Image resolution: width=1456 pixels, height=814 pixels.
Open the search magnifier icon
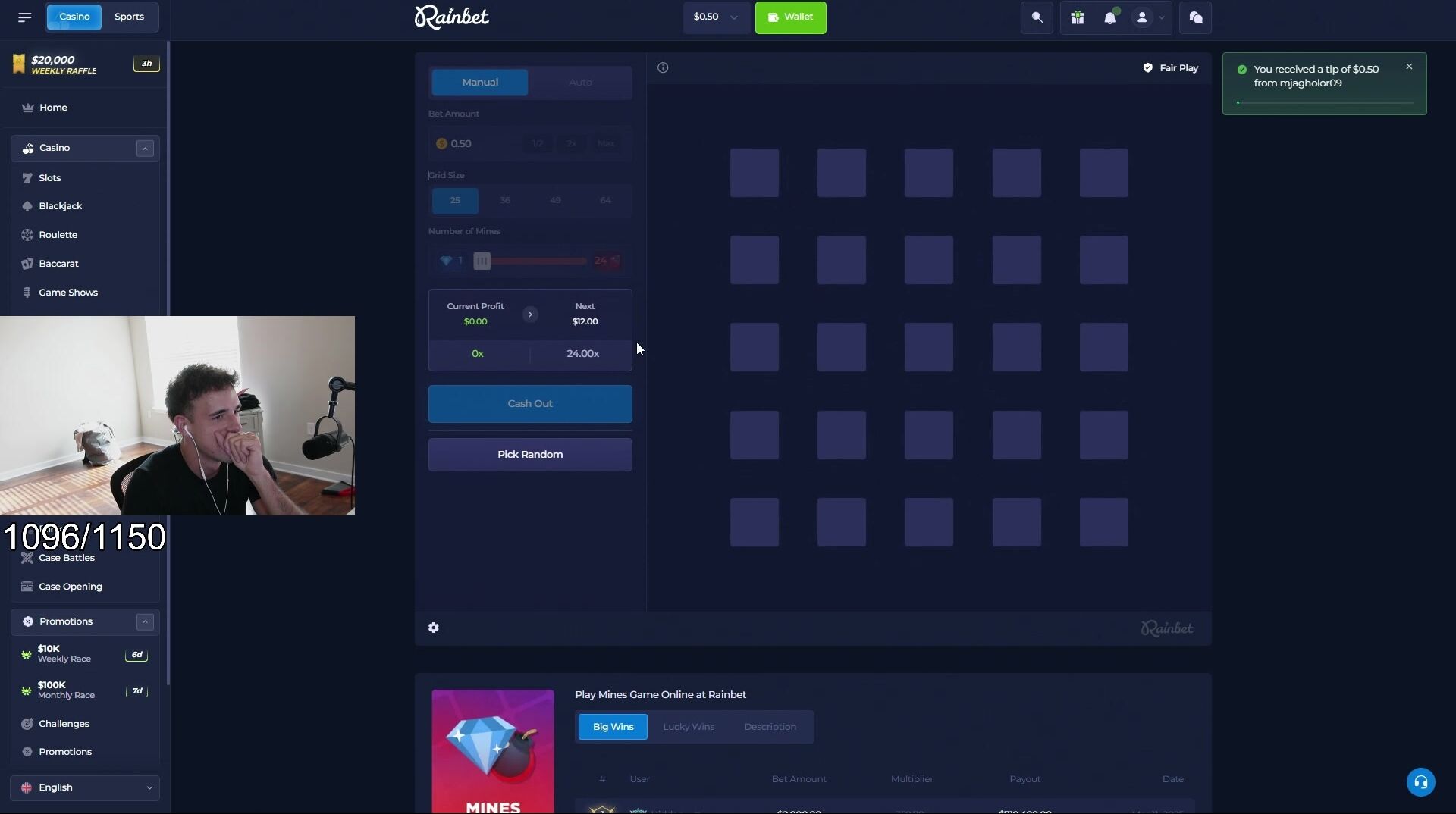[x=1037, y=17]
